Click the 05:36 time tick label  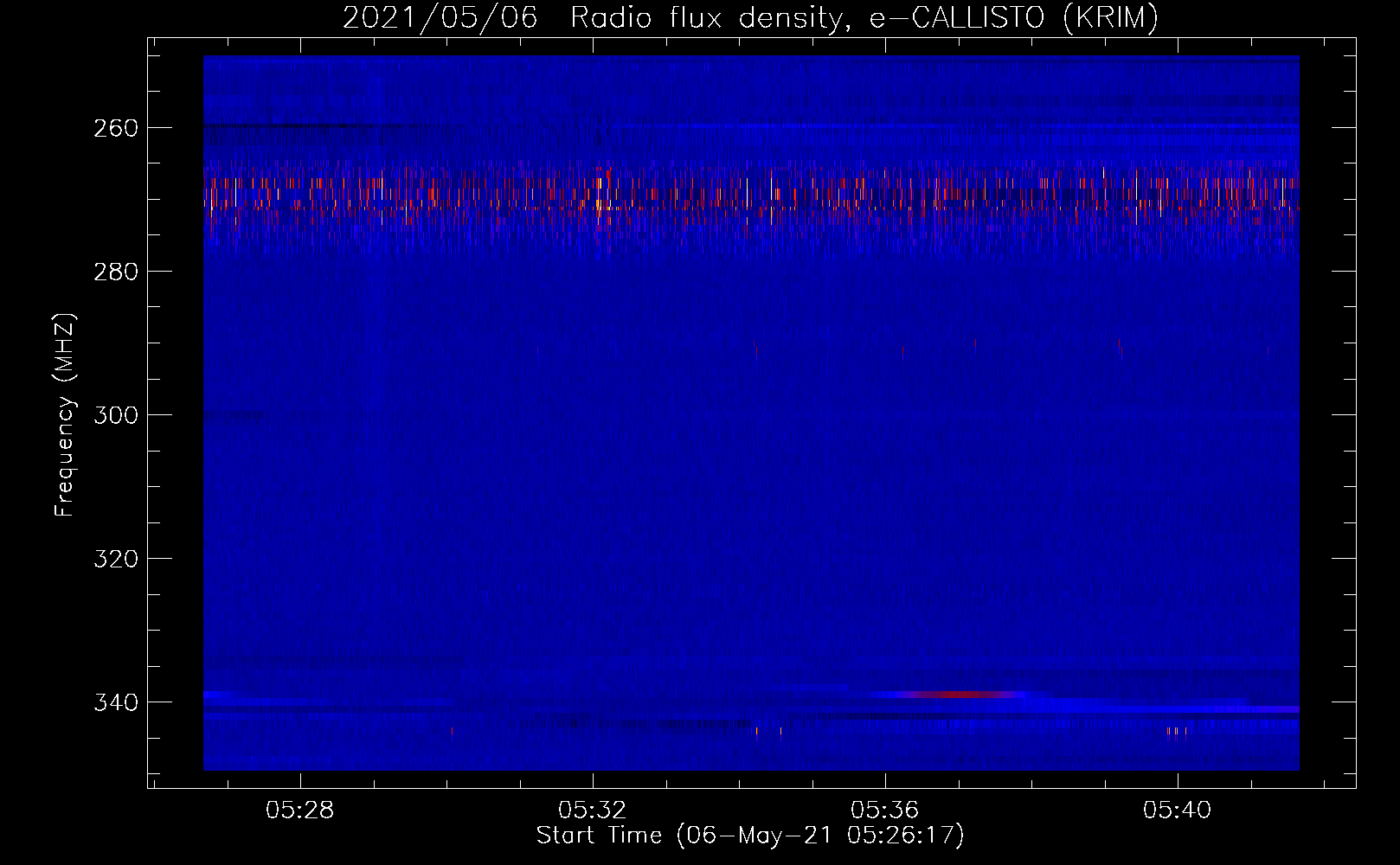coord(885,811)
